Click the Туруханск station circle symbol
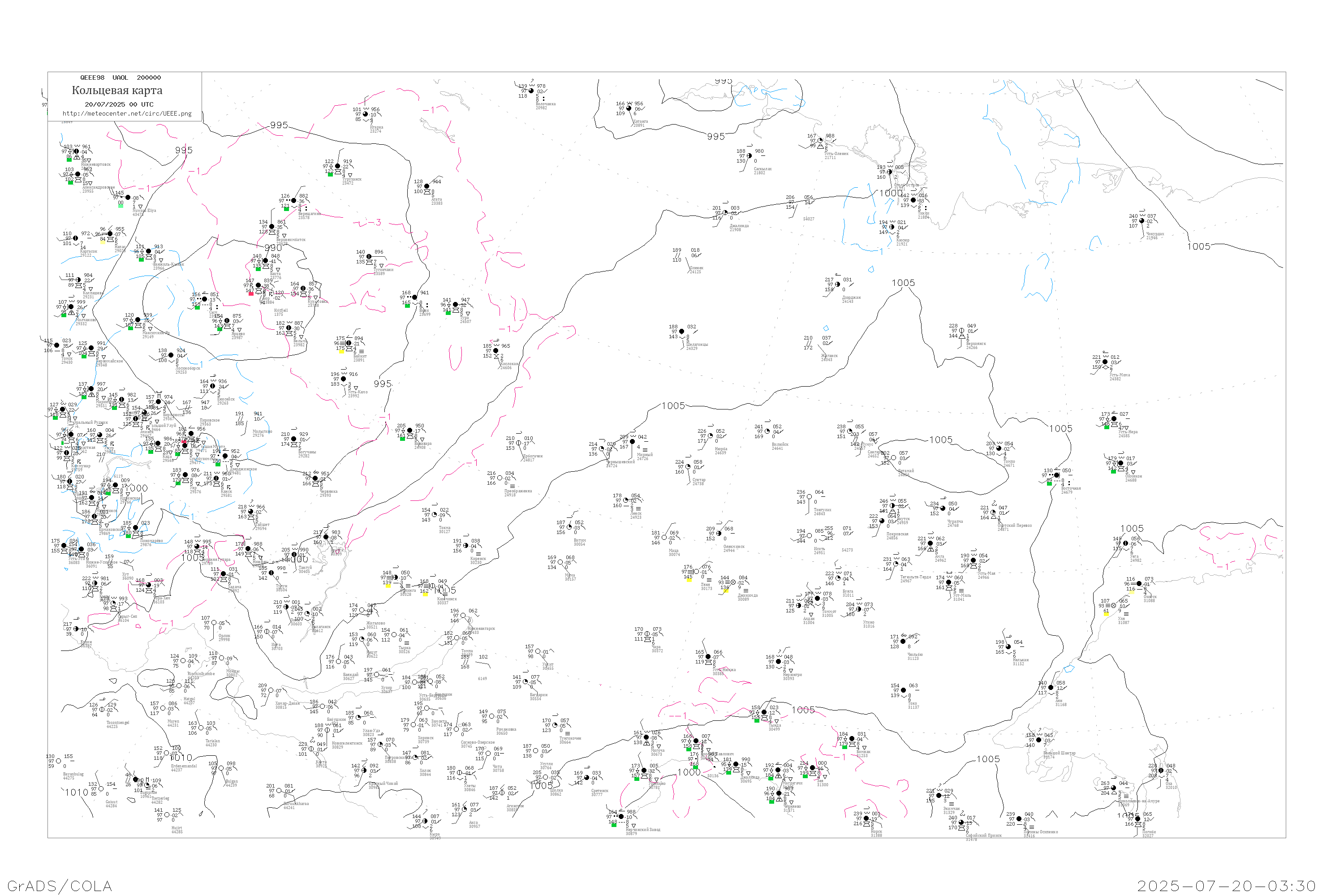Screen dimensions: 1344x896 pyautogui.click(x=338, y=166)
